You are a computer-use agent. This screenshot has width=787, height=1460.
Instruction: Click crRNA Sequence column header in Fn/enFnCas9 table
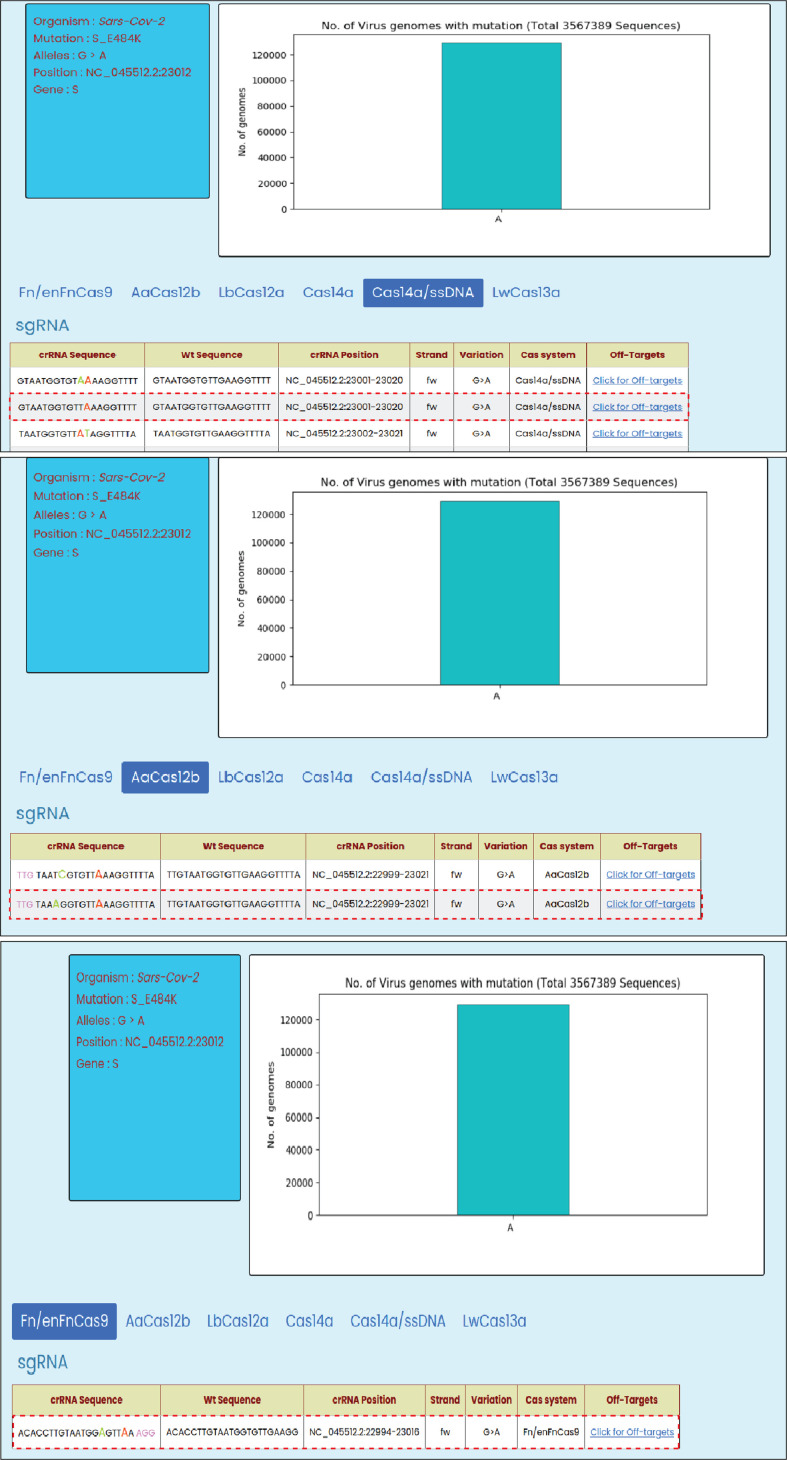point(86,1400)
